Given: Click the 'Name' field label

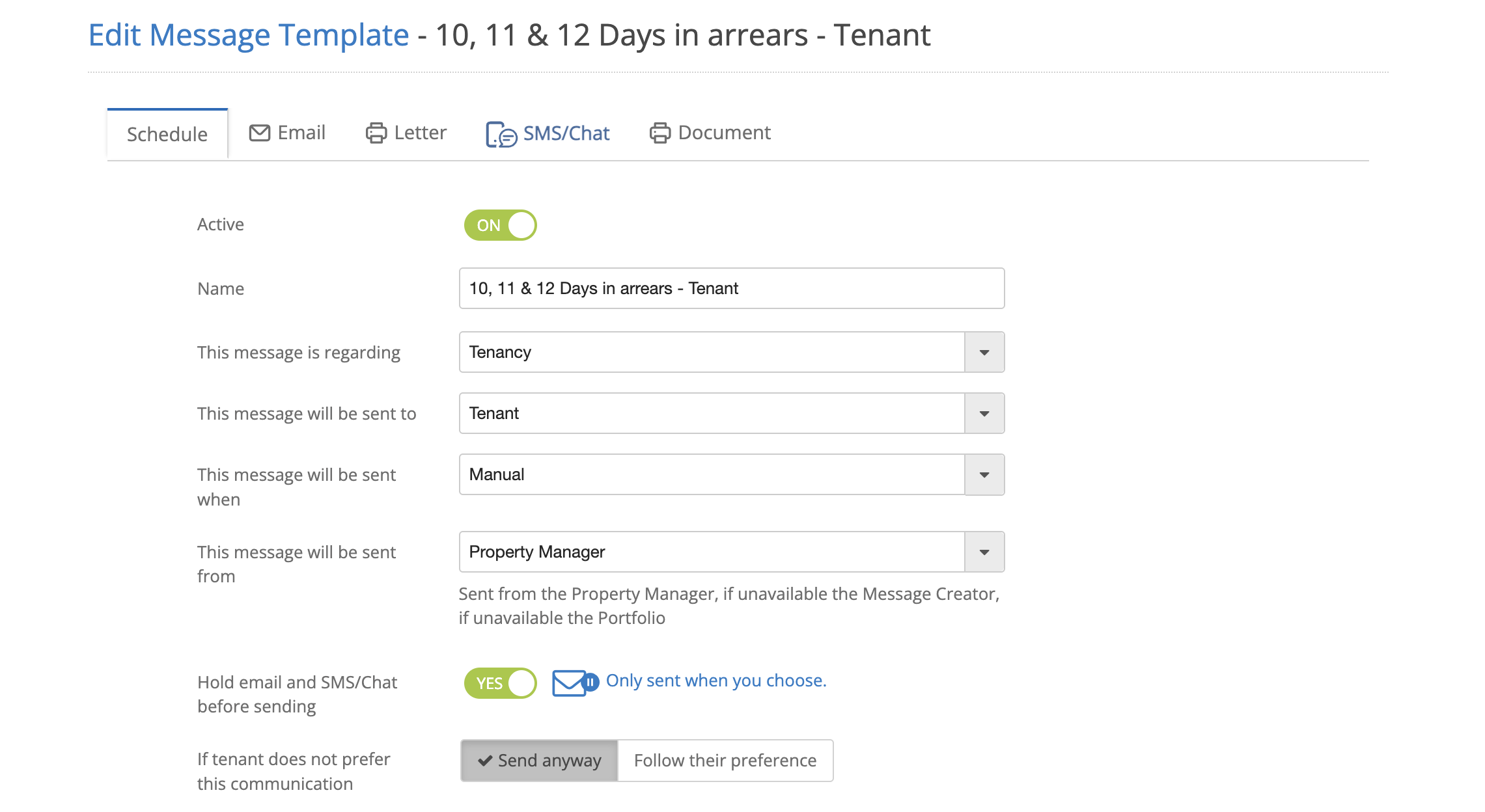Looking at the screenshot, I should tap(221, 289).
